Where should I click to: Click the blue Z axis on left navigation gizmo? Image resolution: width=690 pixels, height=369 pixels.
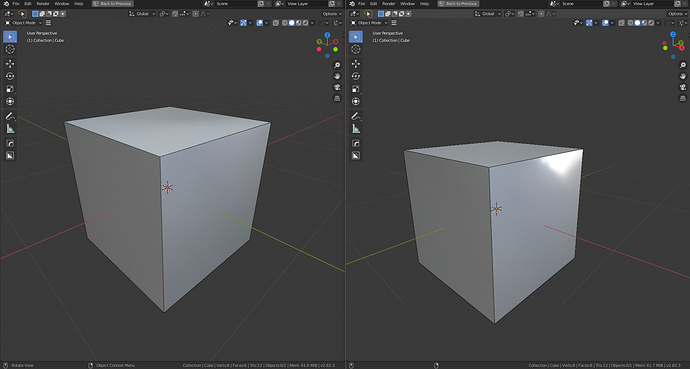click(327, 34)
